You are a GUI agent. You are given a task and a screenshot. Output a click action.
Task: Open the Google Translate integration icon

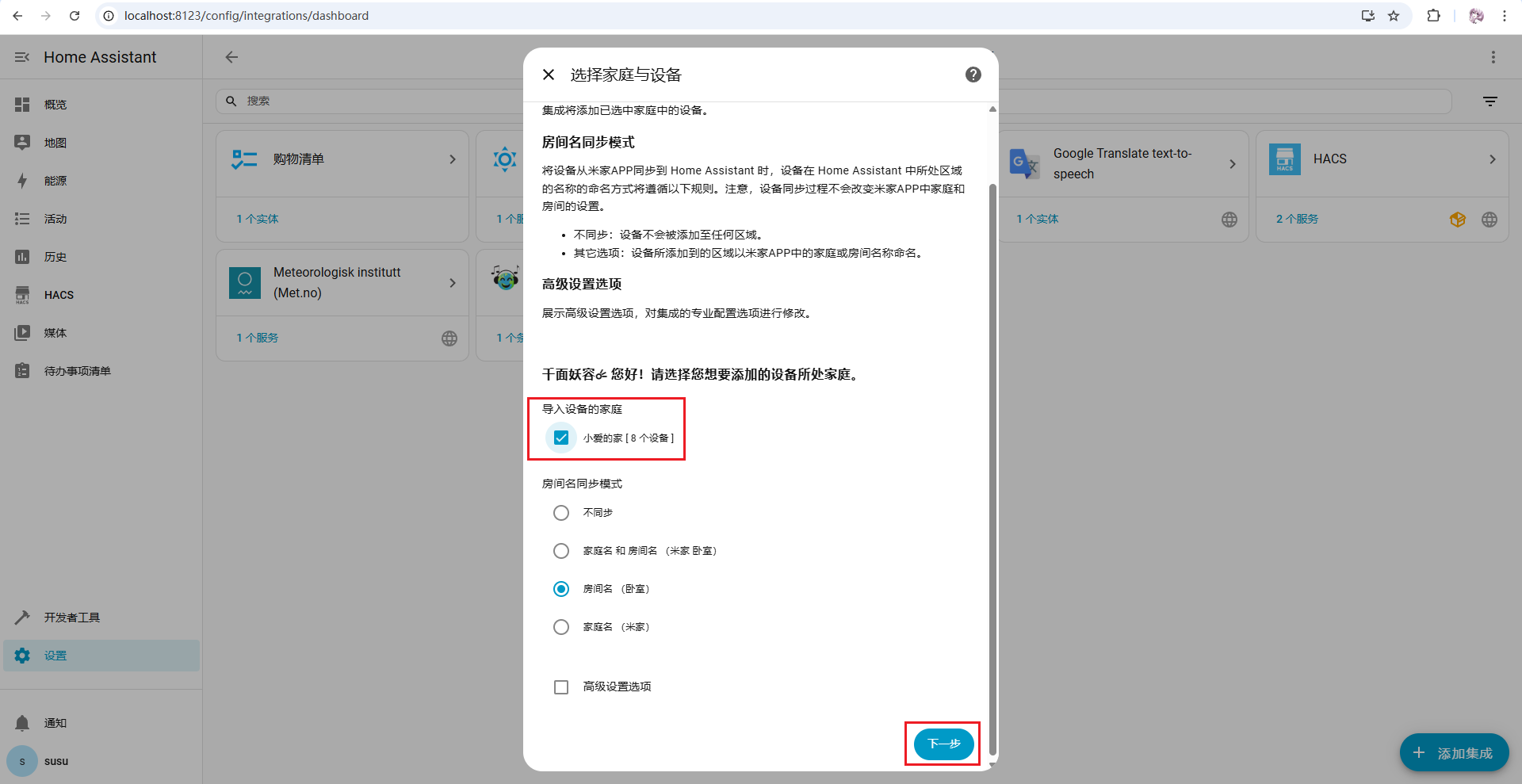tap(1025, 163)
